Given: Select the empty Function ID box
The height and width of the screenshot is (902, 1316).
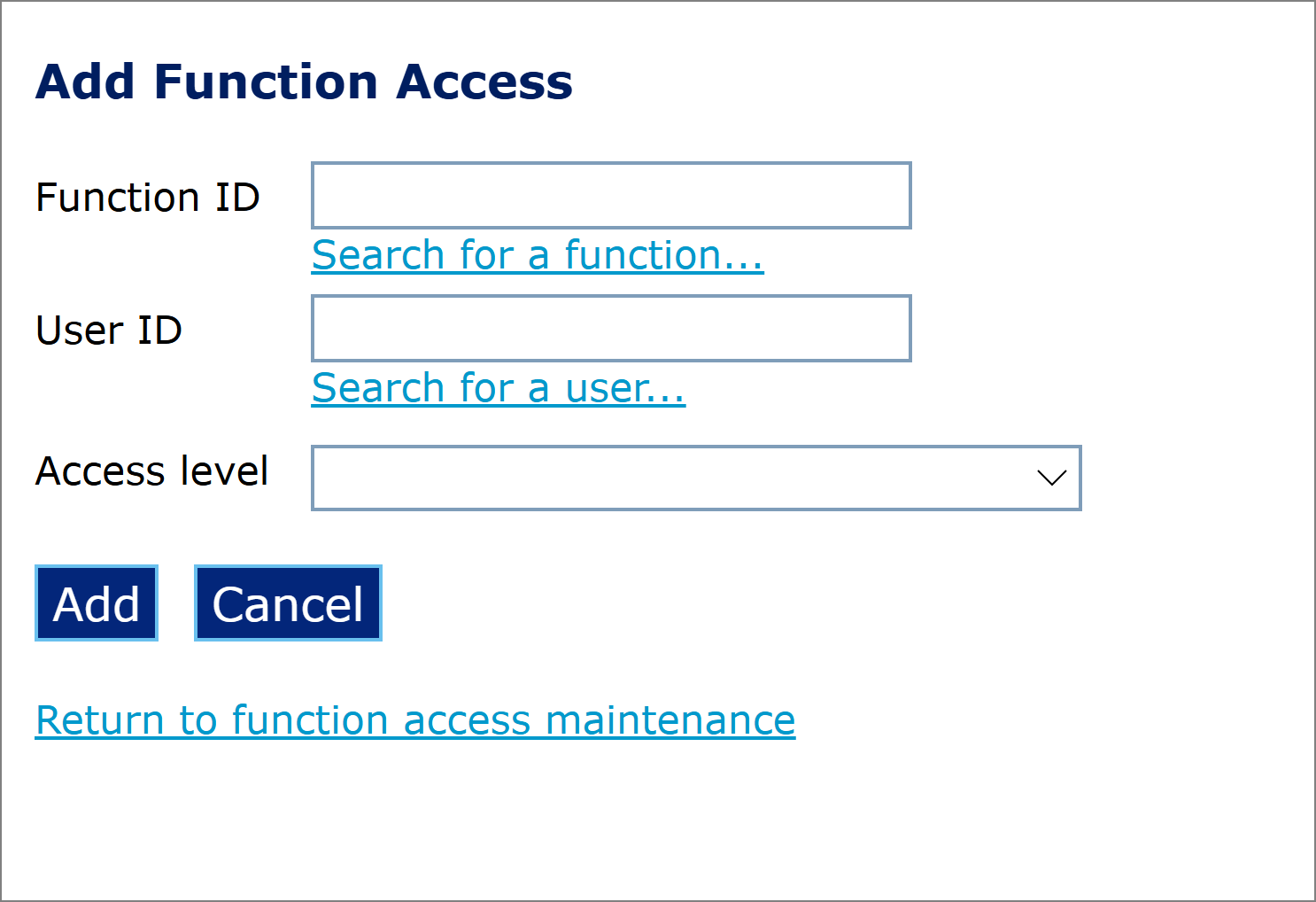Looking at the screenshot, I should tap(611, 196).
